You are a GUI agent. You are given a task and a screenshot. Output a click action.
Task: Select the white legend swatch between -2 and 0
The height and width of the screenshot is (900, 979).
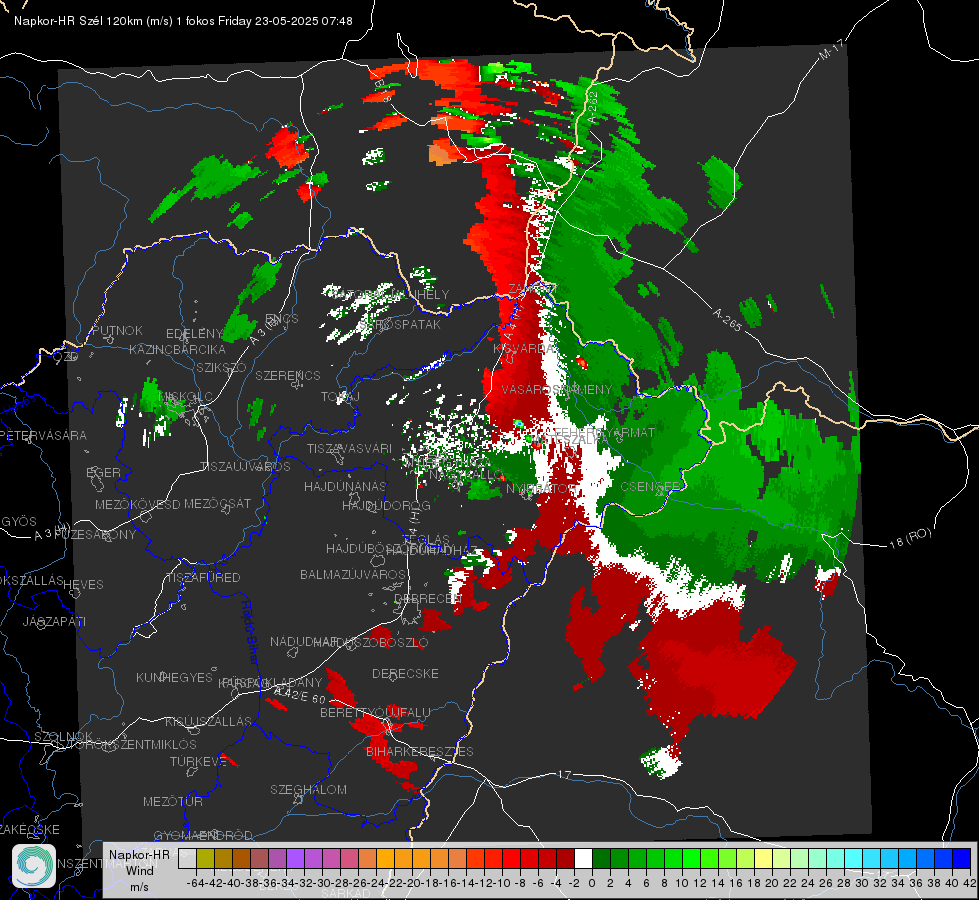point(583,858)
